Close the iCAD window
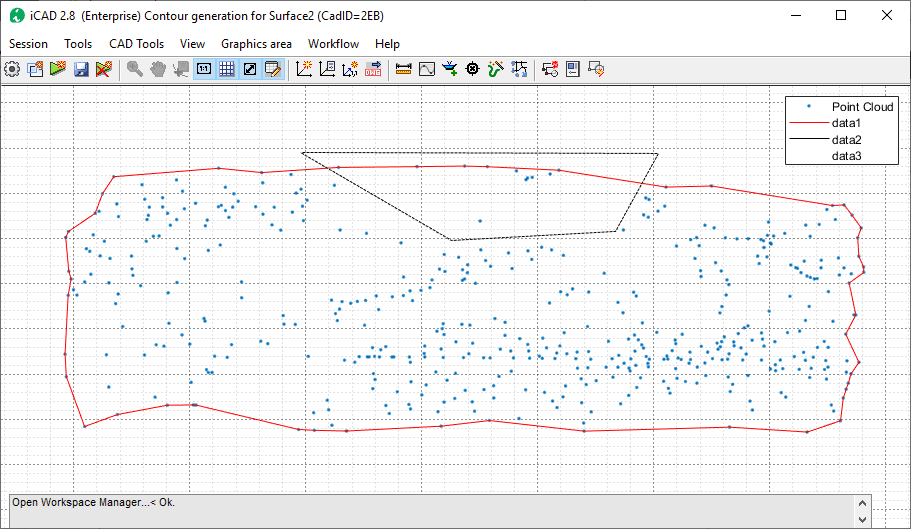 pyautogui.click(x=887, y=16)
